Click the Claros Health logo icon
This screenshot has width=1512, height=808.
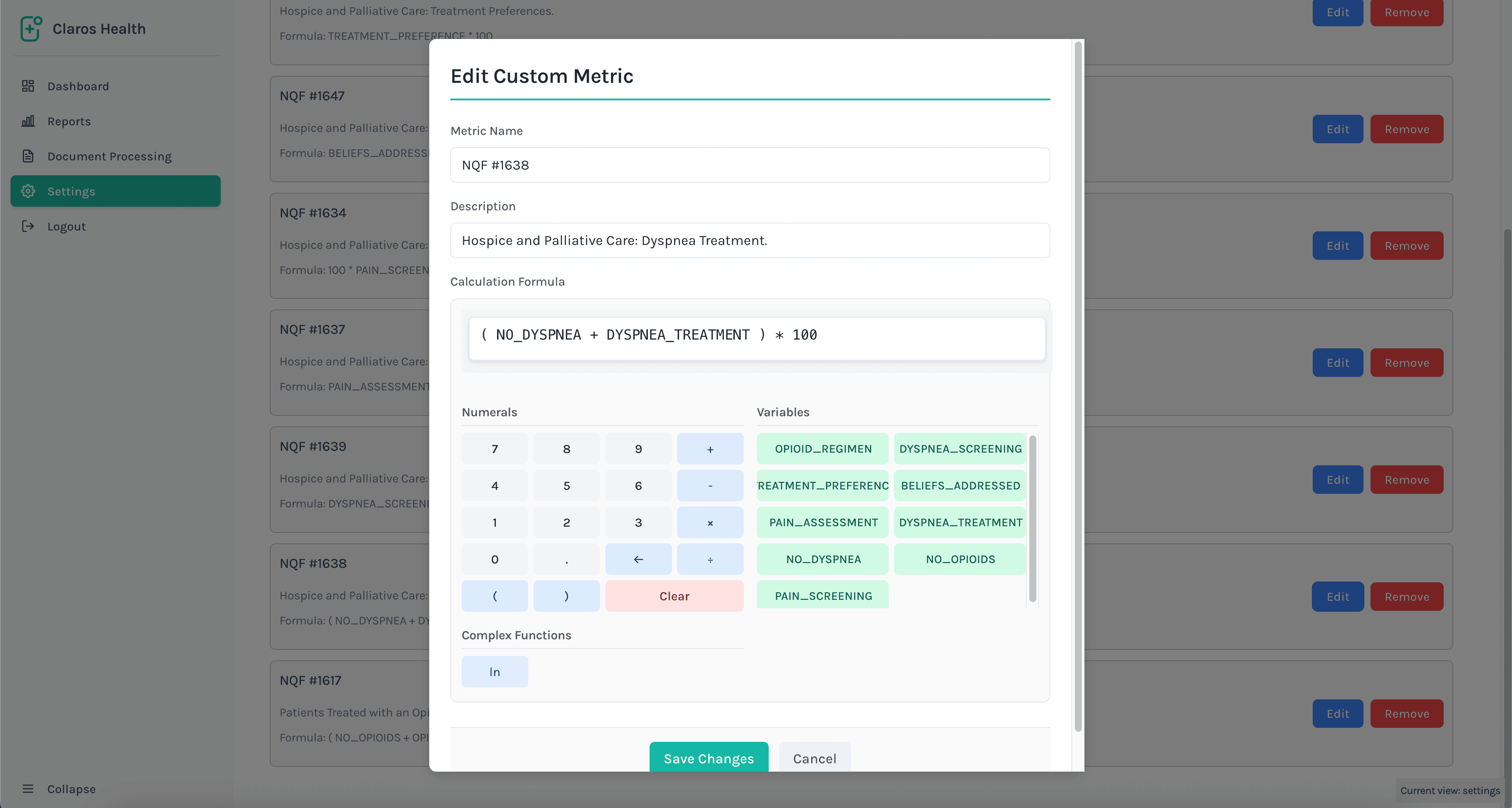coord(31,28)
